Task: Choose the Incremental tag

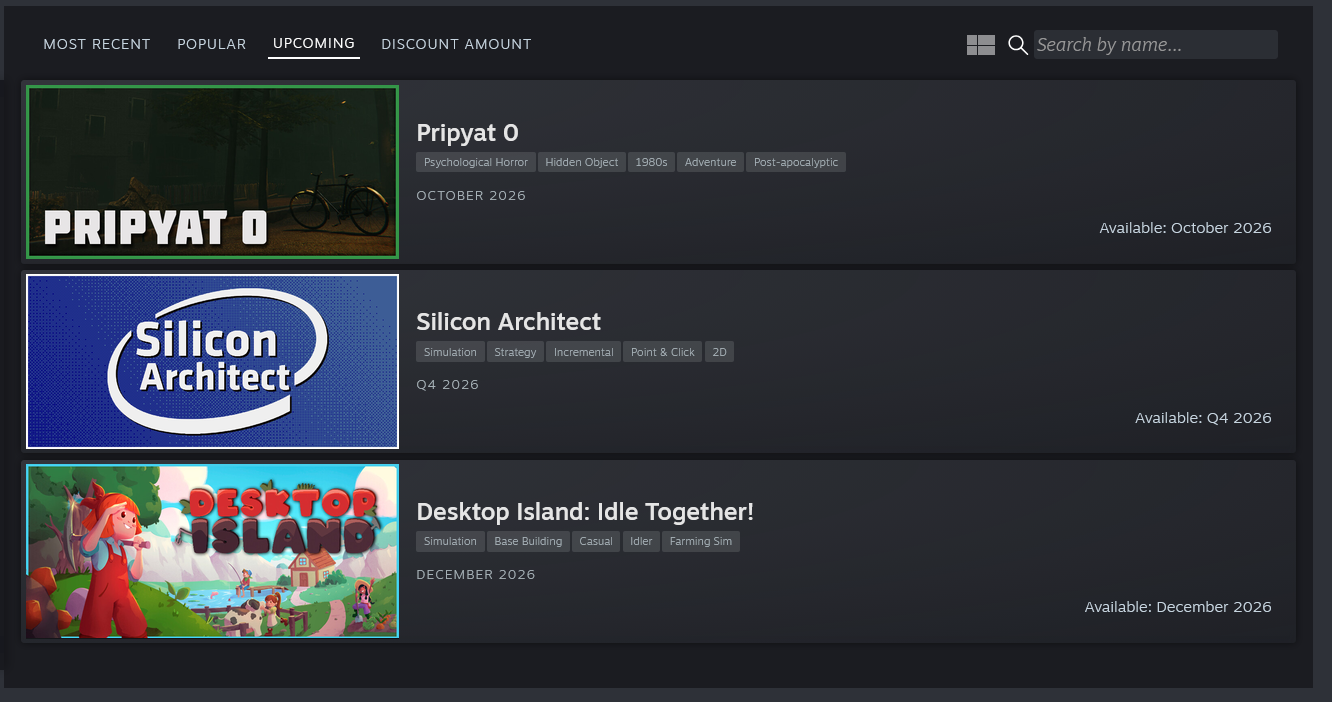Action: tap(584, 352)
